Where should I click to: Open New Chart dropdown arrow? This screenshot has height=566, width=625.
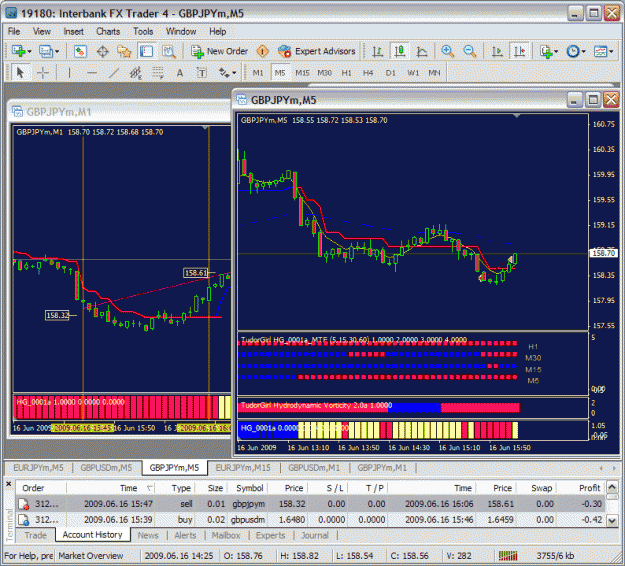click(x=29, y=52)
